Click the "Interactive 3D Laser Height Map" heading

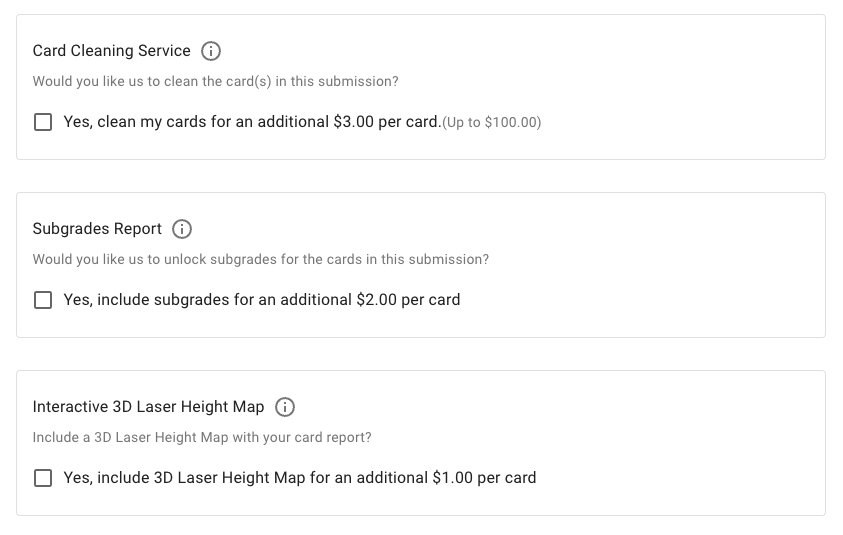point(148,407)
